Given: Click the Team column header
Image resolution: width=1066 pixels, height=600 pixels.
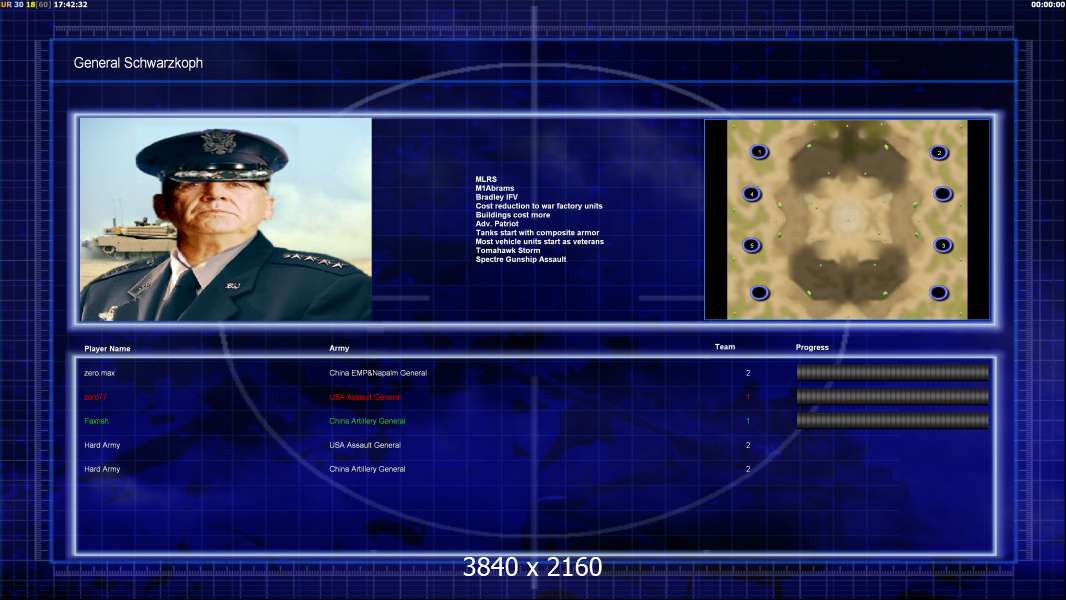Looking at the screenshot, I should click(x=725, y=347).
